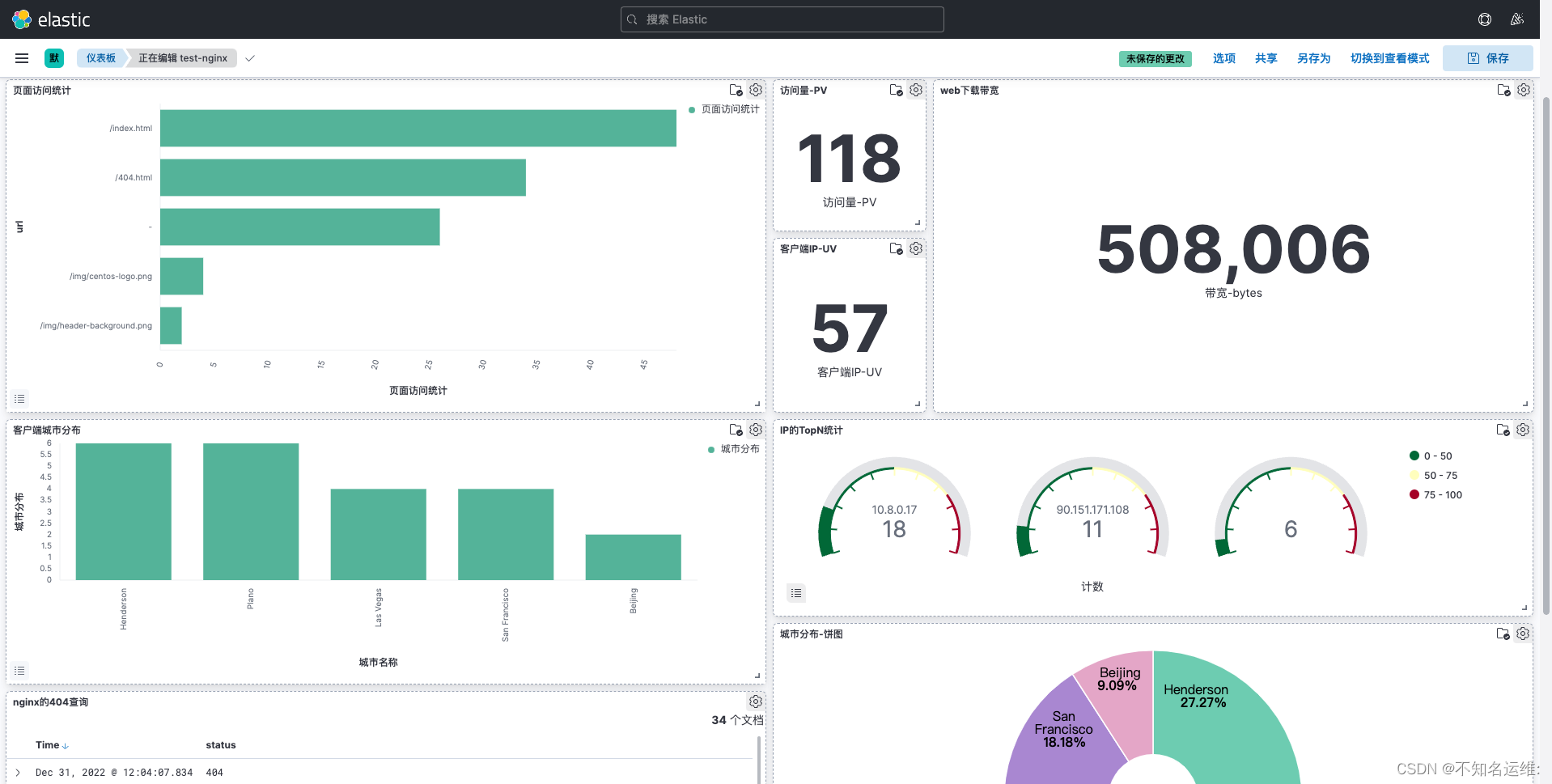Screen dimensions: 1552x784
Task: Open the 共享 share menu
Action: 1266,57
